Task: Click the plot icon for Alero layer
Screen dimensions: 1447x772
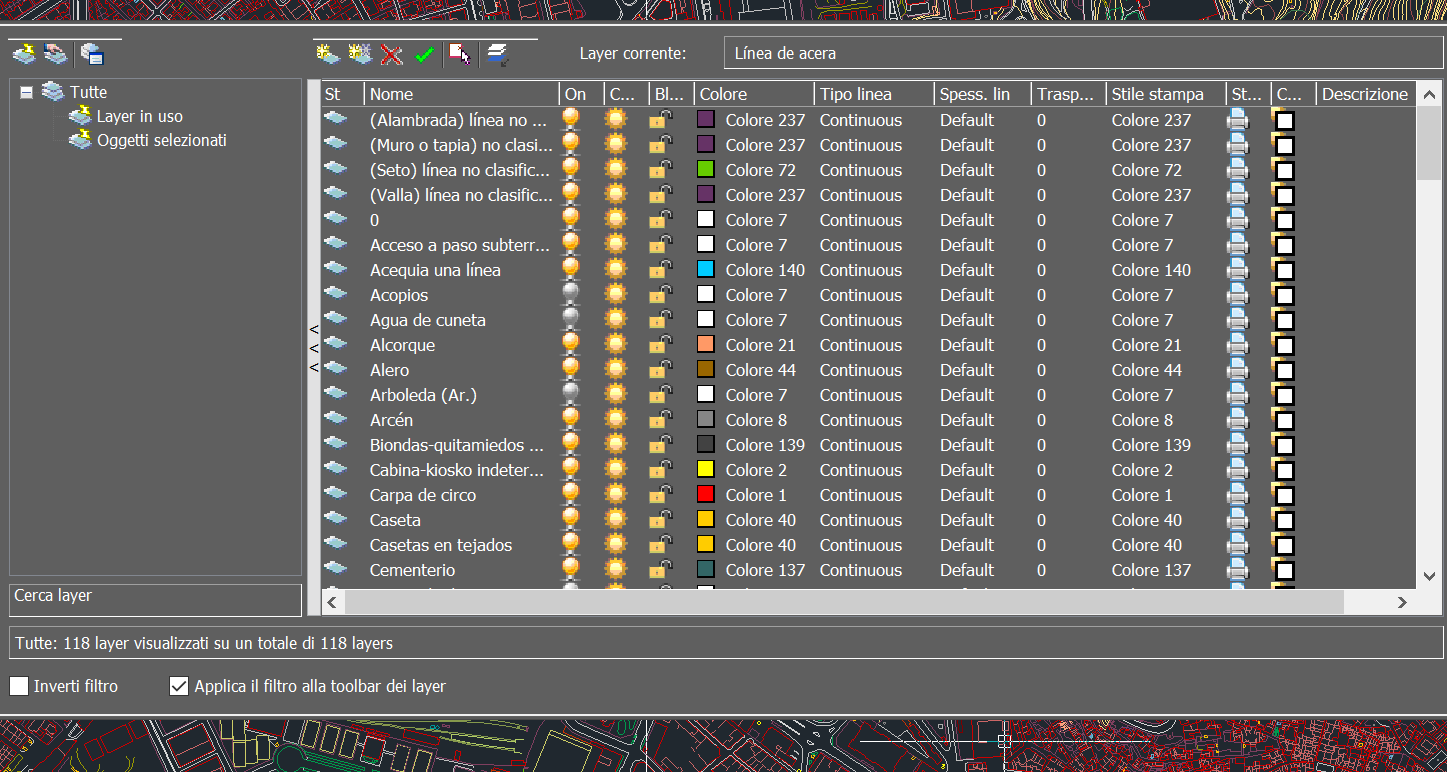Action: pos(1238,370)
